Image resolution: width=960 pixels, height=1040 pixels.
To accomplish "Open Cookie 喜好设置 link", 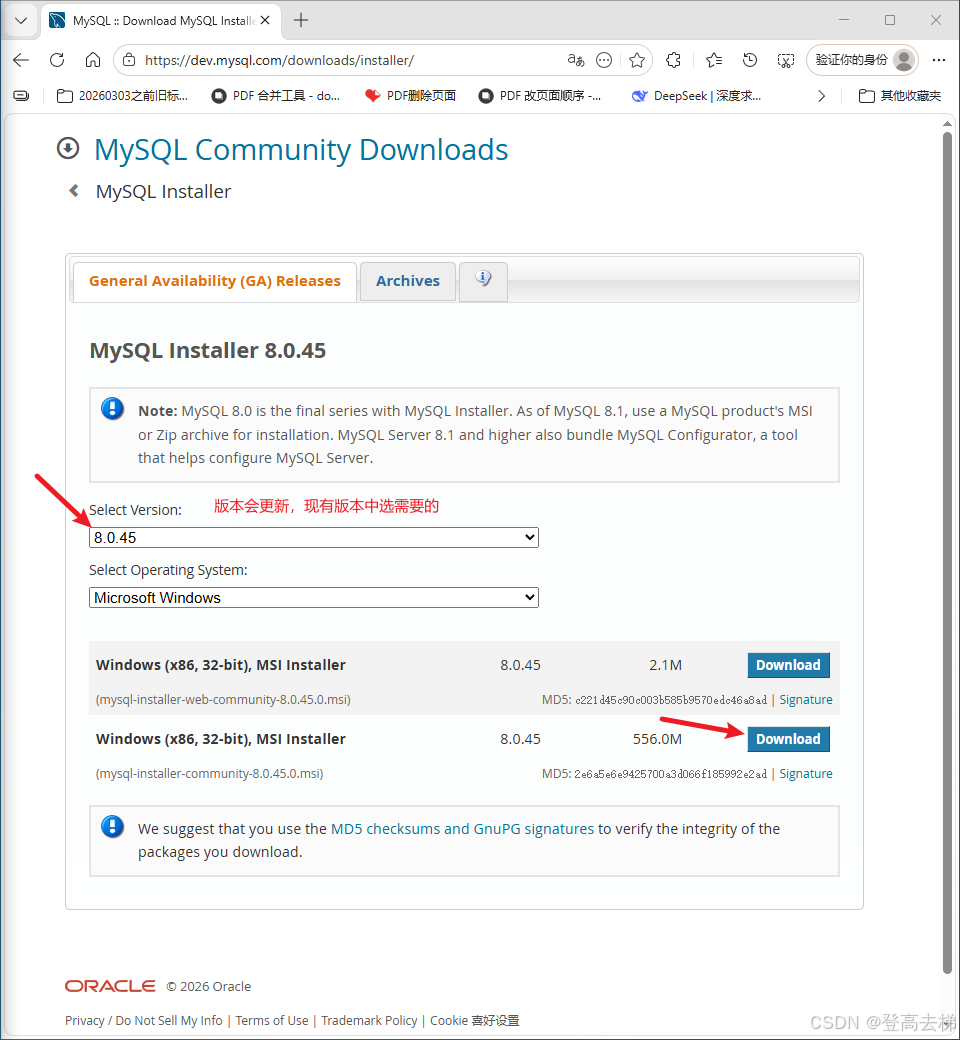I will pyautogui.click(x=474, y=1021).
